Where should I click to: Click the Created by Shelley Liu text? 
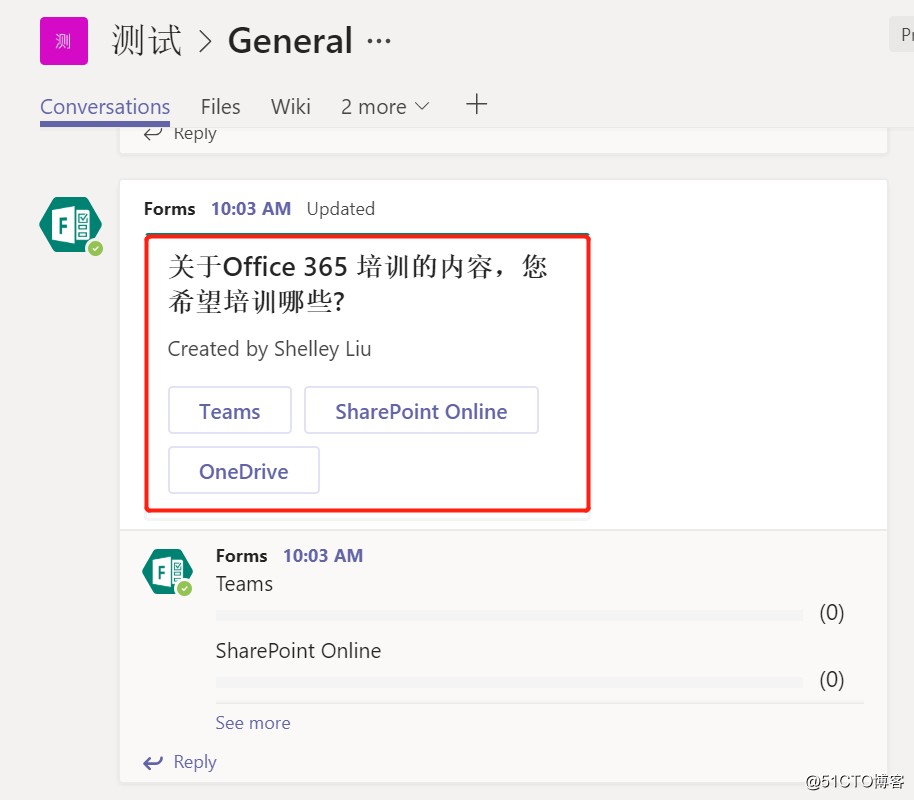269,349
